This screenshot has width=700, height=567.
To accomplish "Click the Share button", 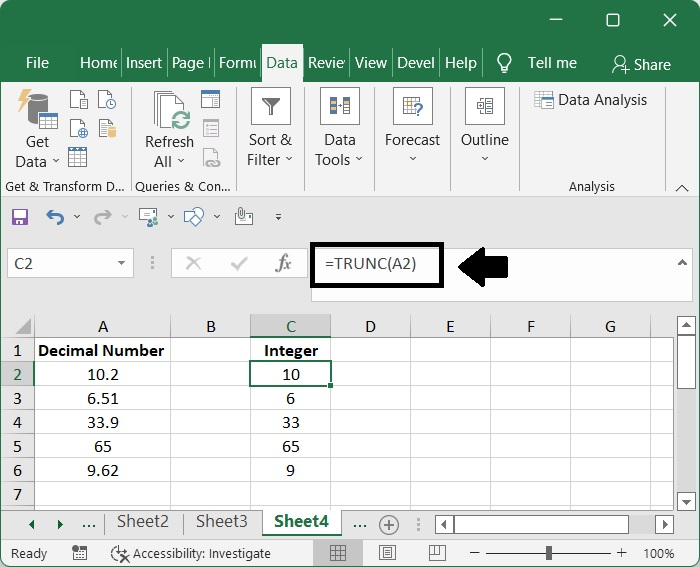I will (640, 64).
